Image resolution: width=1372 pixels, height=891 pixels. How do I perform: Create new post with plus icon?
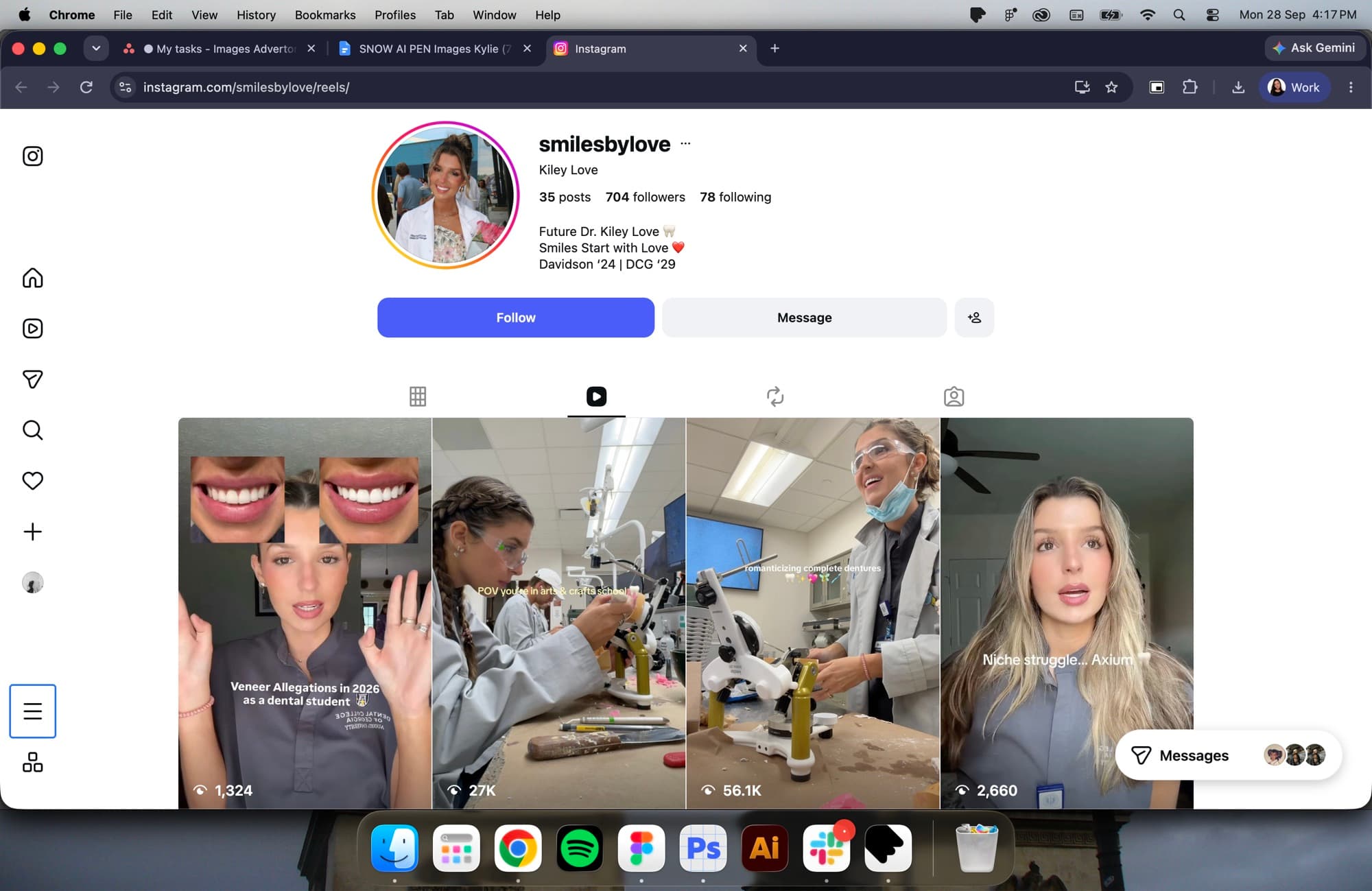(x=32, y=532)
